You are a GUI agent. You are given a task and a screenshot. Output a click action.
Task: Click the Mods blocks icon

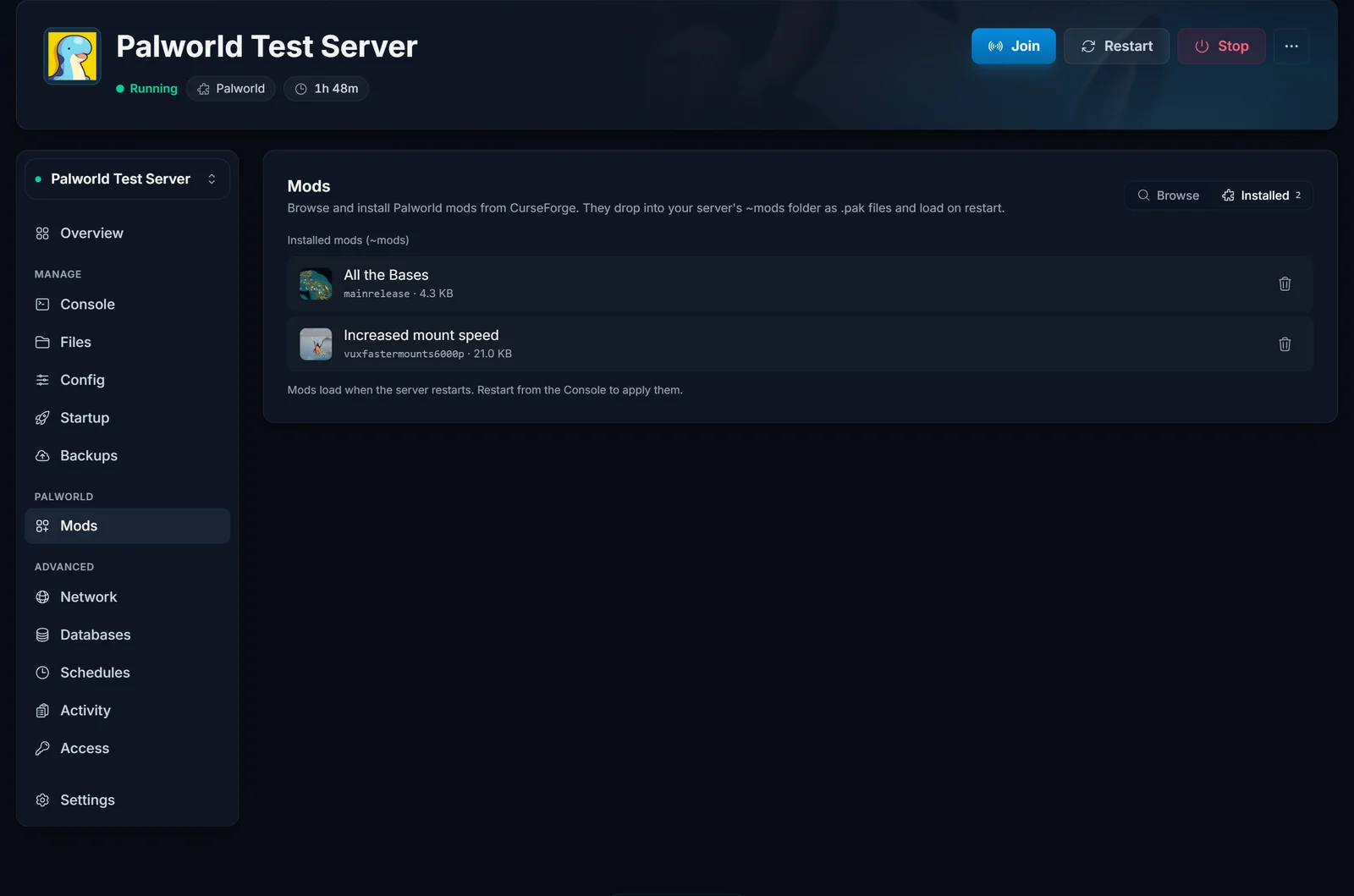point(42,526)
